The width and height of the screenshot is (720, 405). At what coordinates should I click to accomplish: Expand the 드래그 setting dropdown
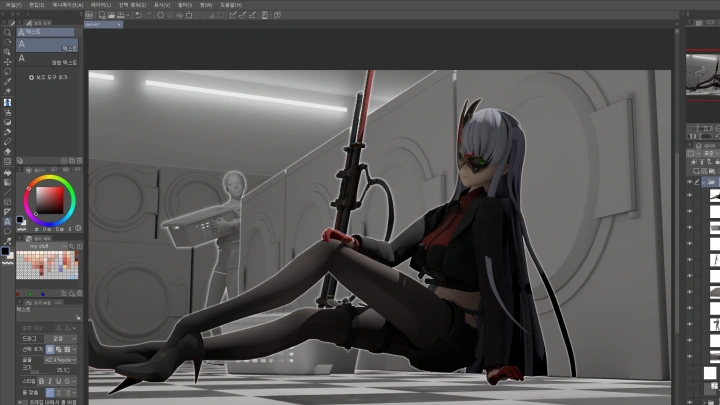point(58,338)
